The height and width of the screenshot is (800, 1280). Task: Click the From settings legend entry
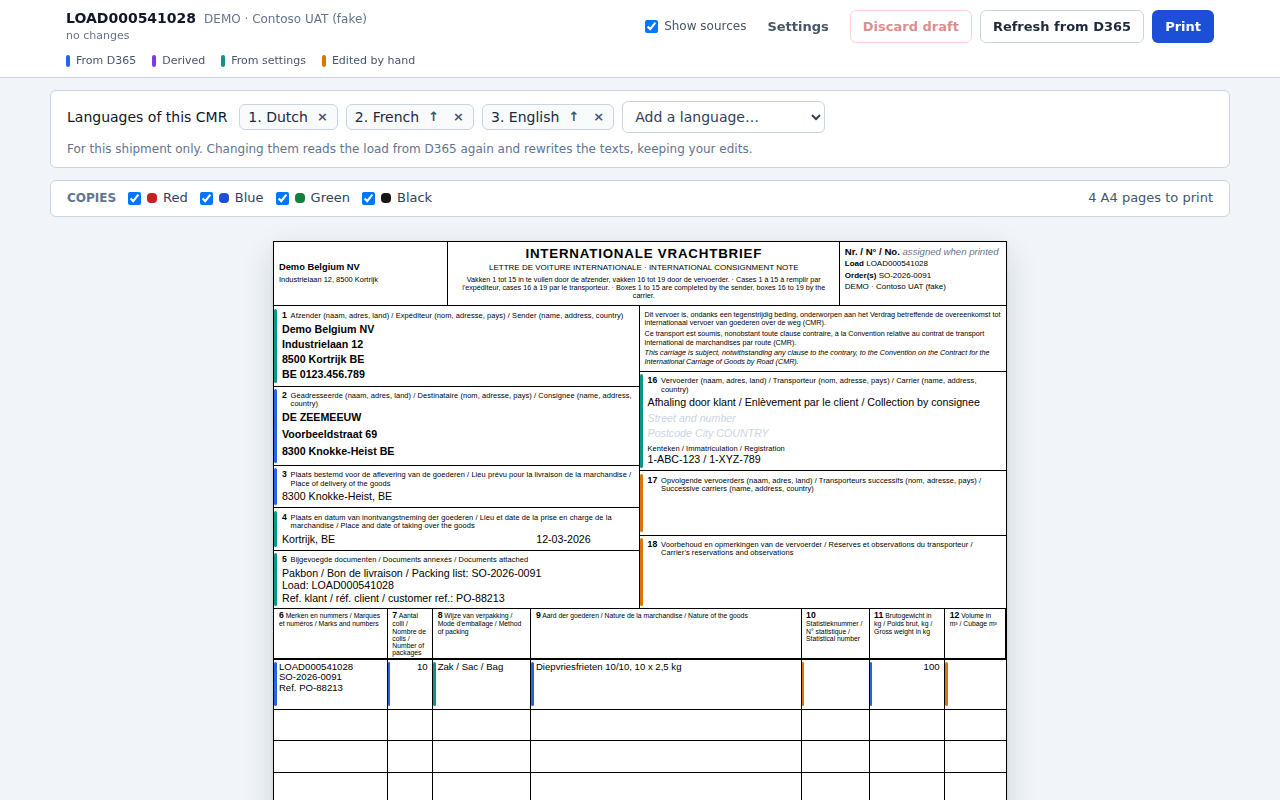(x=264, y=60)
